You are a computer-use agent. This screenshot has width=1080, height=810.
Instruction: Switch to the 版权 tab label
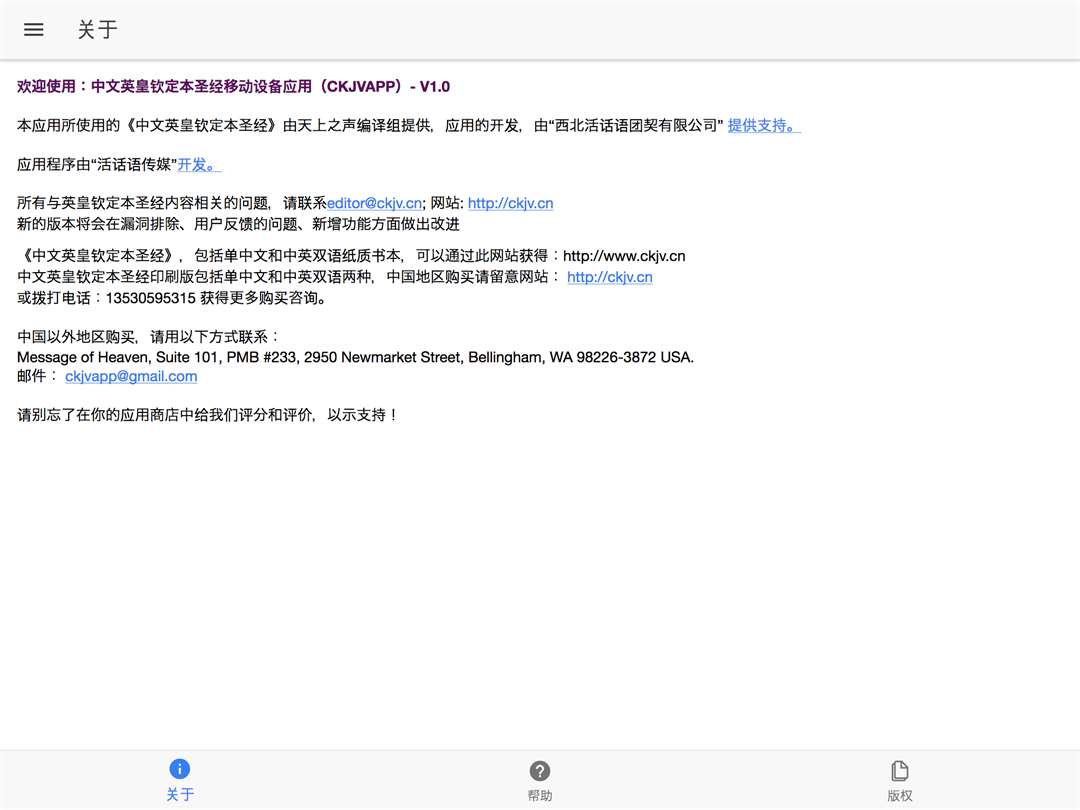[x=900, y=796]
